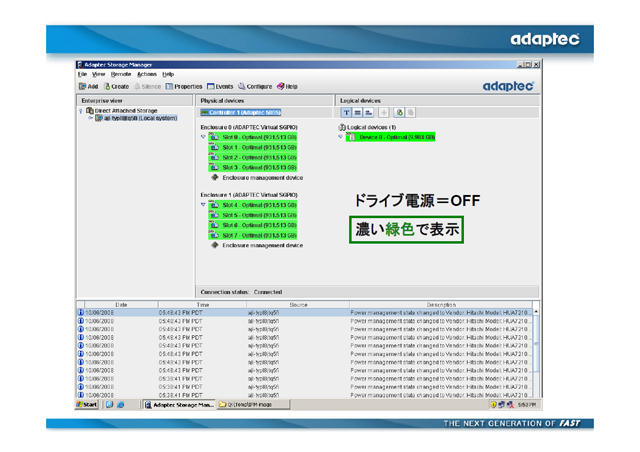Collapse Enclosure 0 drive list arrow
Image resolution: width=640 pixels, height=452 pixels.
coord(203,137)
